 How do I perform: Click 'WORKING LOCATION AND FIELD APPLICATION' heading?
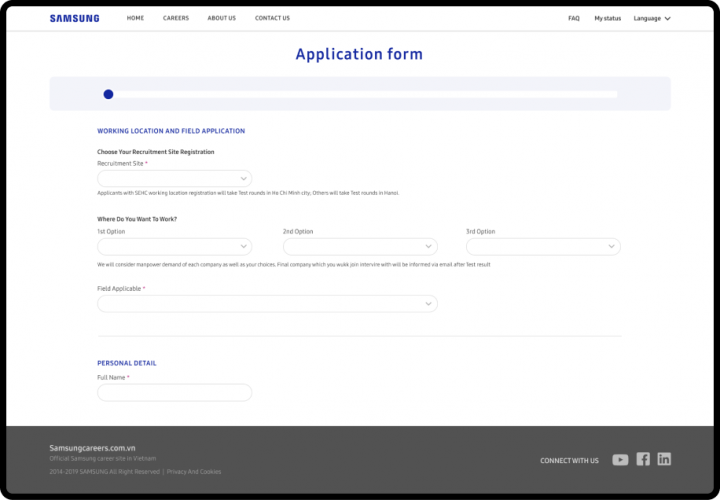171,131
